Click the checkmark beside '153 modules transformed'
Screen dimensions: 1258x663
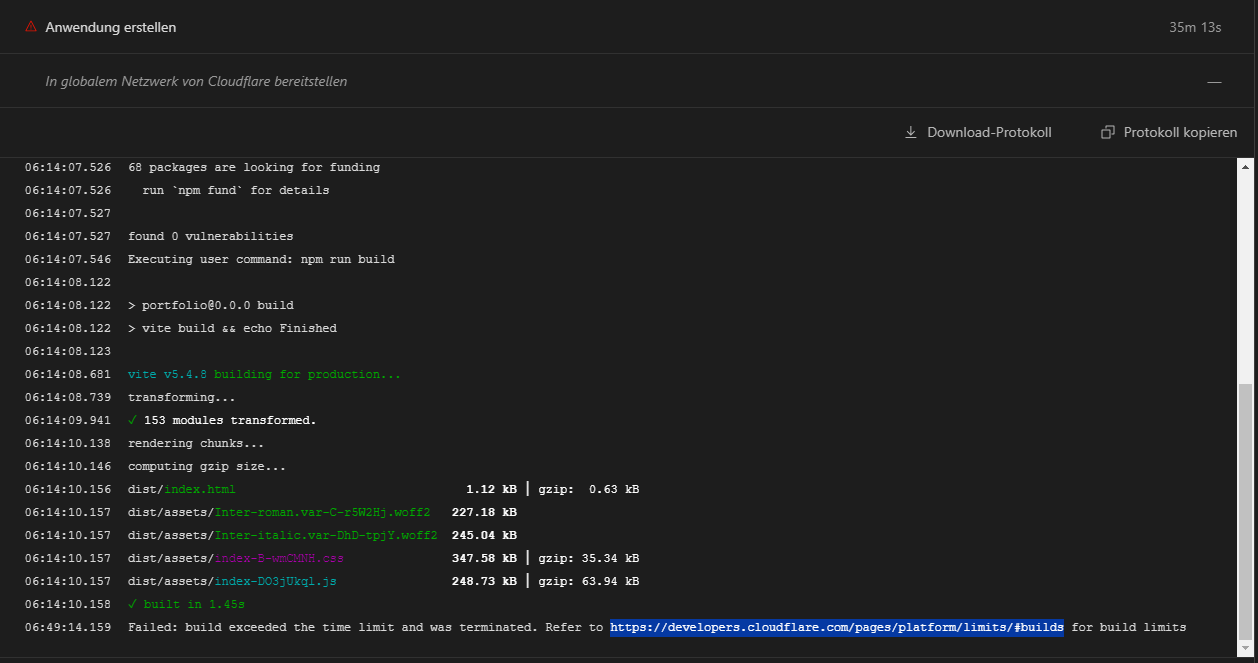tap(132, 420)
